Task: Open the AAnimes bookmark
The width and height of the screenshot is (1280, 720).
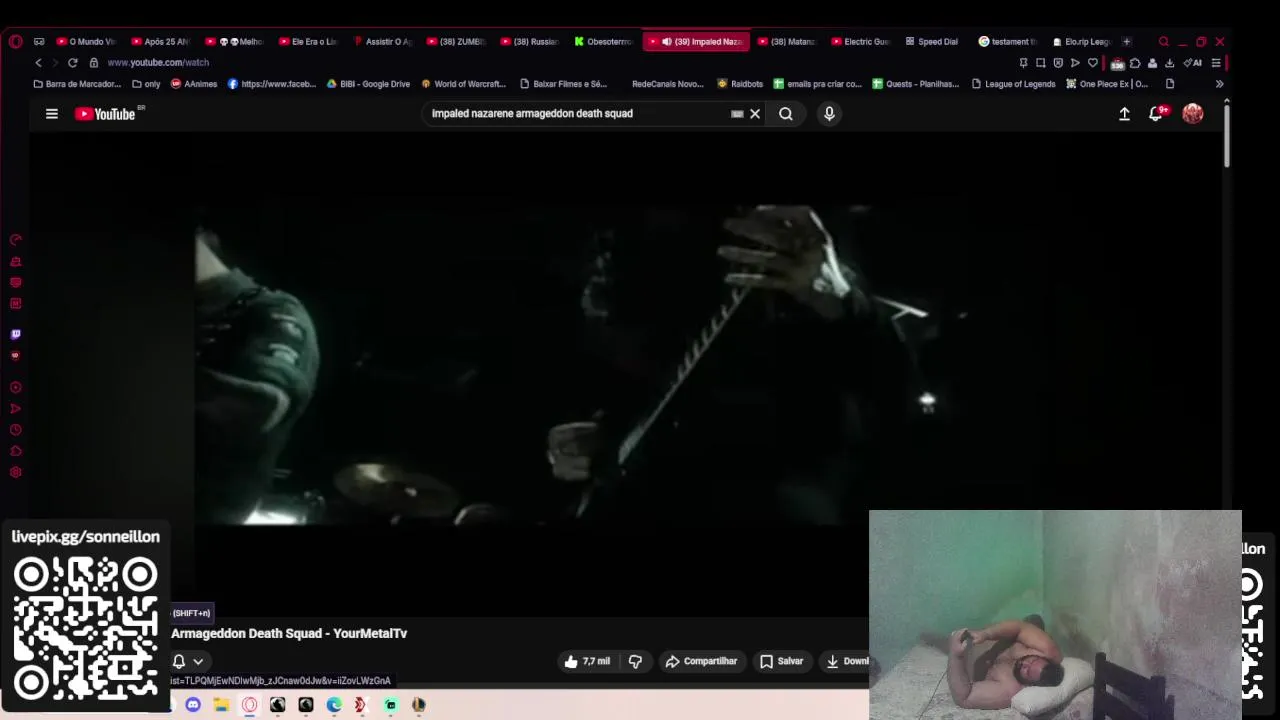Action: [194, 84]
